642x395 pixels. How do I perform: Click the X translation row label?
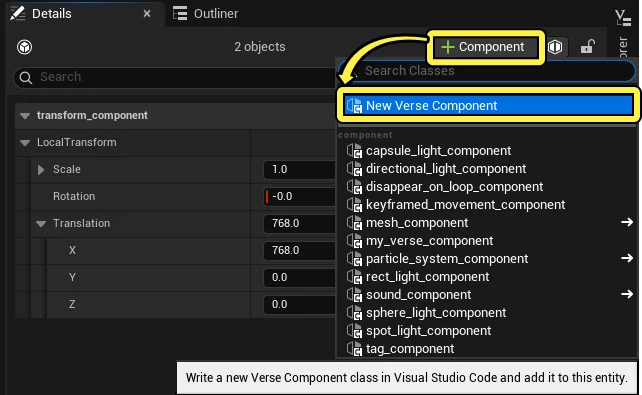[x=72, y=251]
